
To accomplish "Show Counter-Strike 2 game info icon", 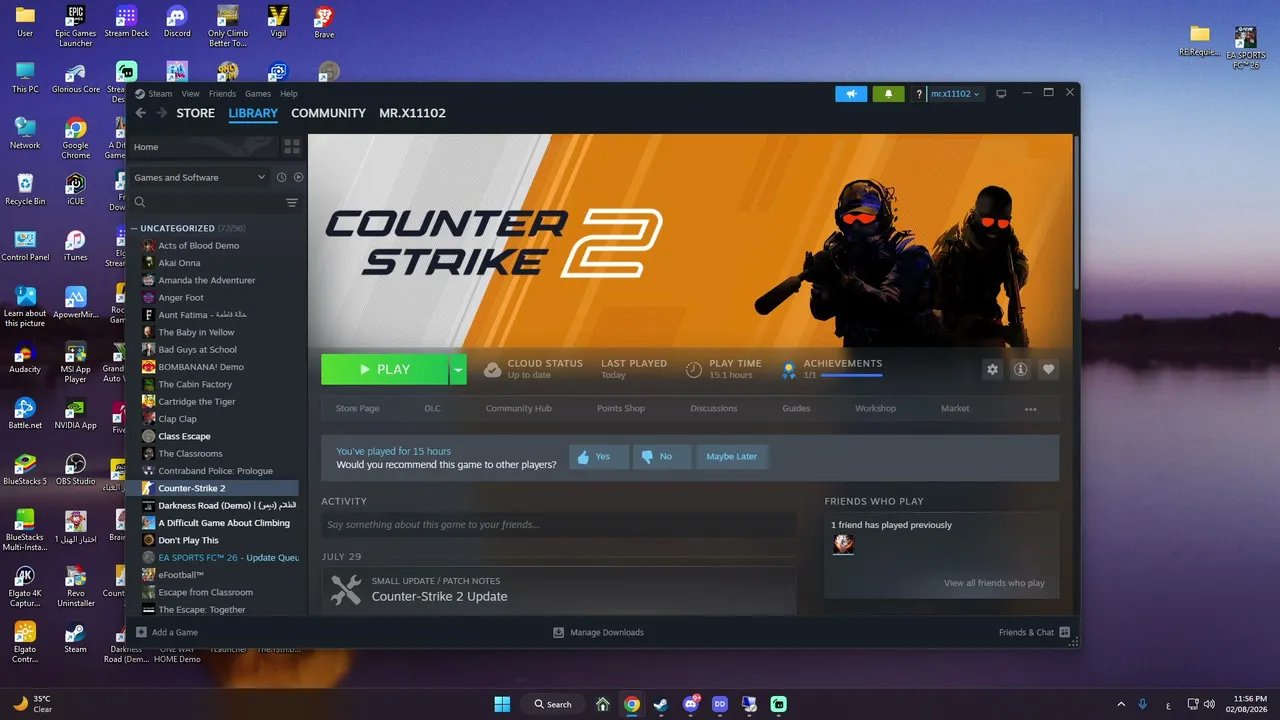I will coord(1020,369).
